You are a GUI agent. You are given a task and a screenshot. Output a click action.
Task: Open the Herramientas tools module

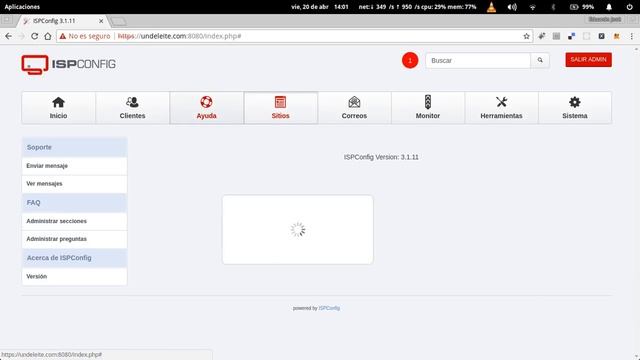click(501, 108)
